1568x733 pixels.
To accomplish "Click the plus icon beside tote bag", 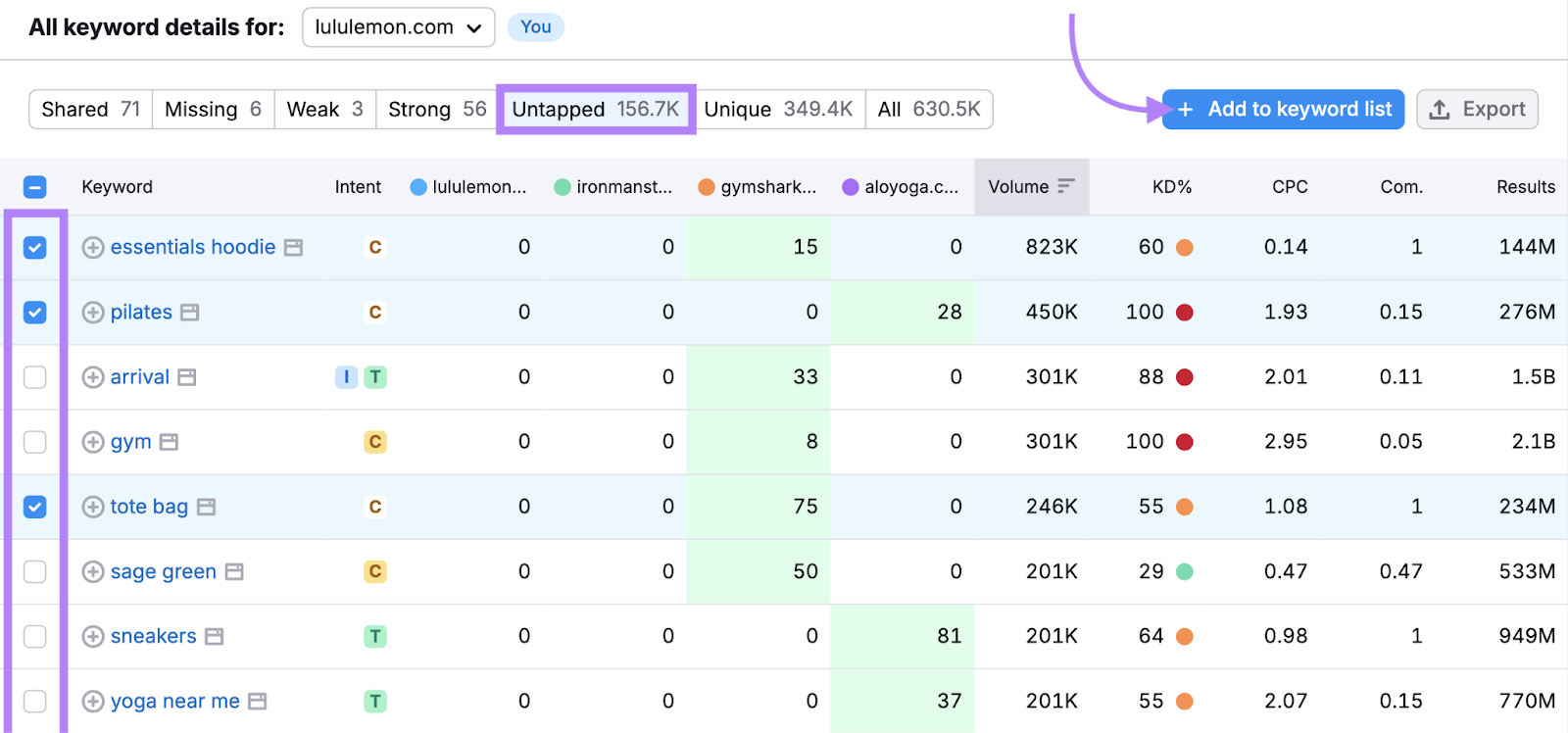I will point(93,507).
